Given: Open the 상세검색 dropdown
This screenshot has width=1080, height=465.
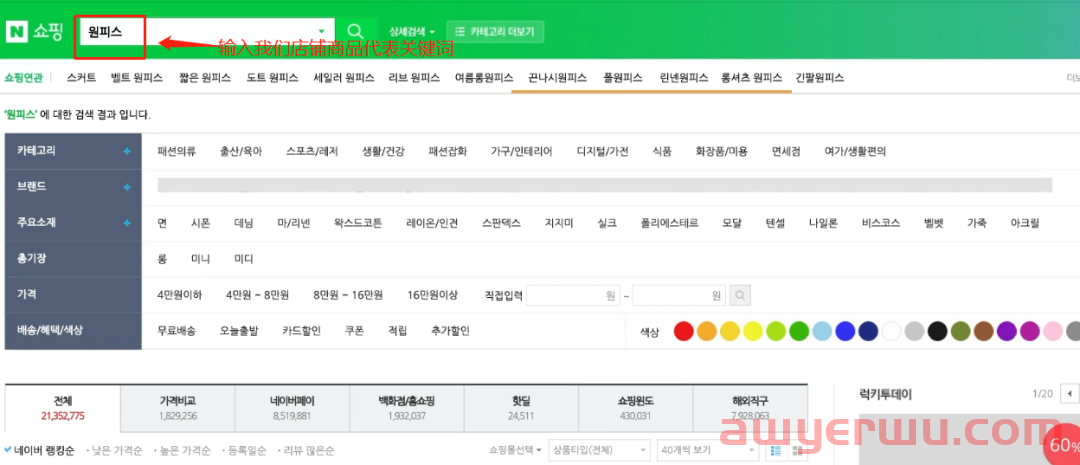Looking at the screenshot, I should click(412, 31).
